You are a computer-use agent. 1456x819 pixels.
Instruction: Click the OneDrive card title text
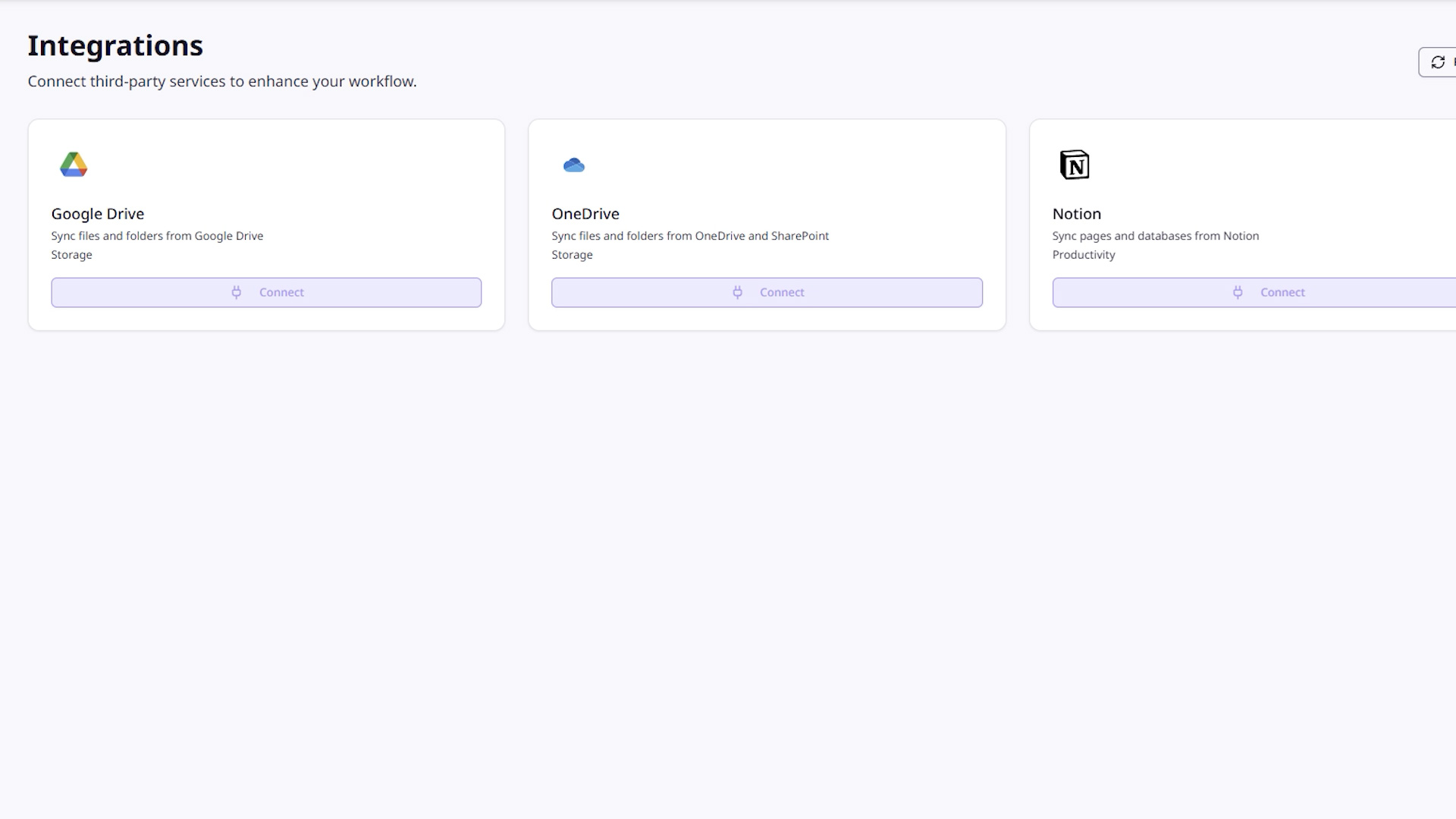click(x=585, y=214)
